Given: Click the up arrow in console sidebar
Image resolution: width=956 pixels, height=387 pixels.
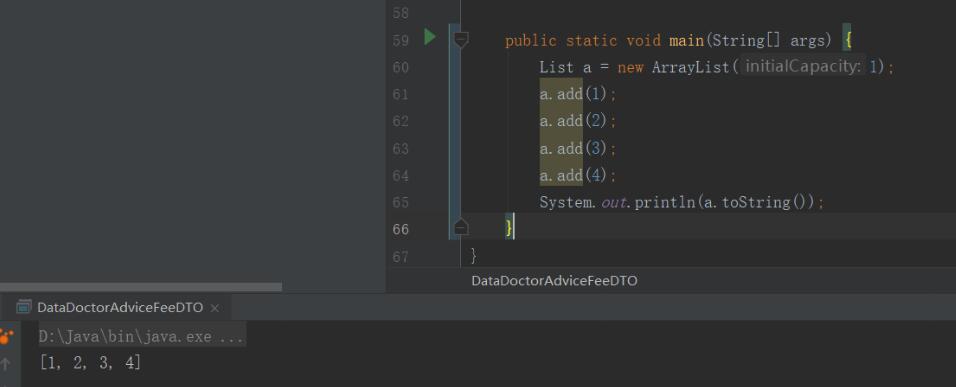Looking at the screenshot, I should coord(5,364).
